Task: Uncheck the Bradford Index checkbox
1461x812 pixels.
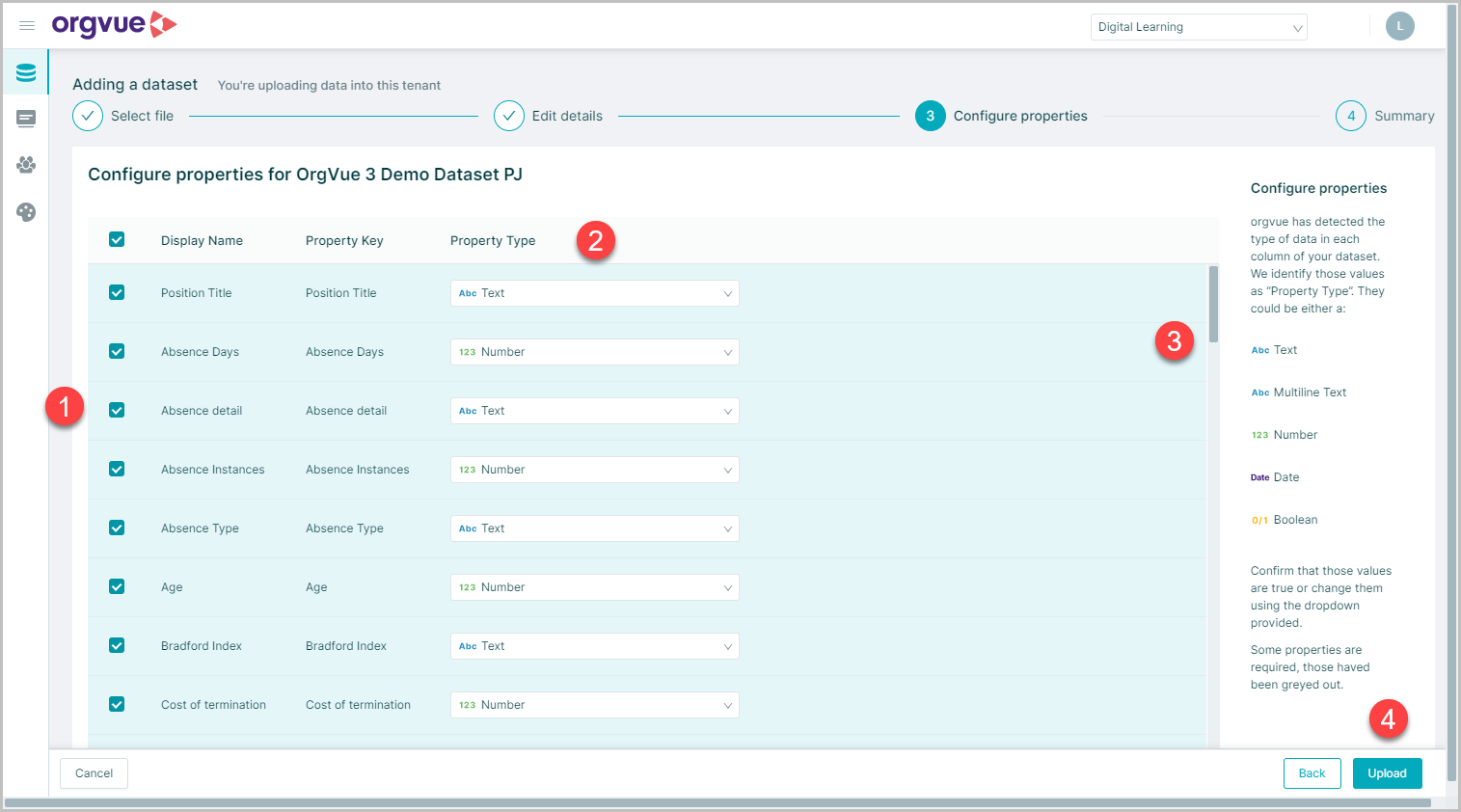Action: tap(117, 645)
